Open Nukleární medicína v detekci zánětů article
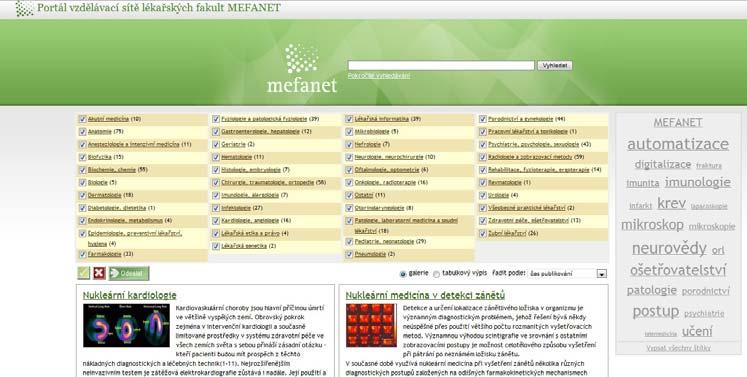747x377 pixels. (x=425, y=295)
